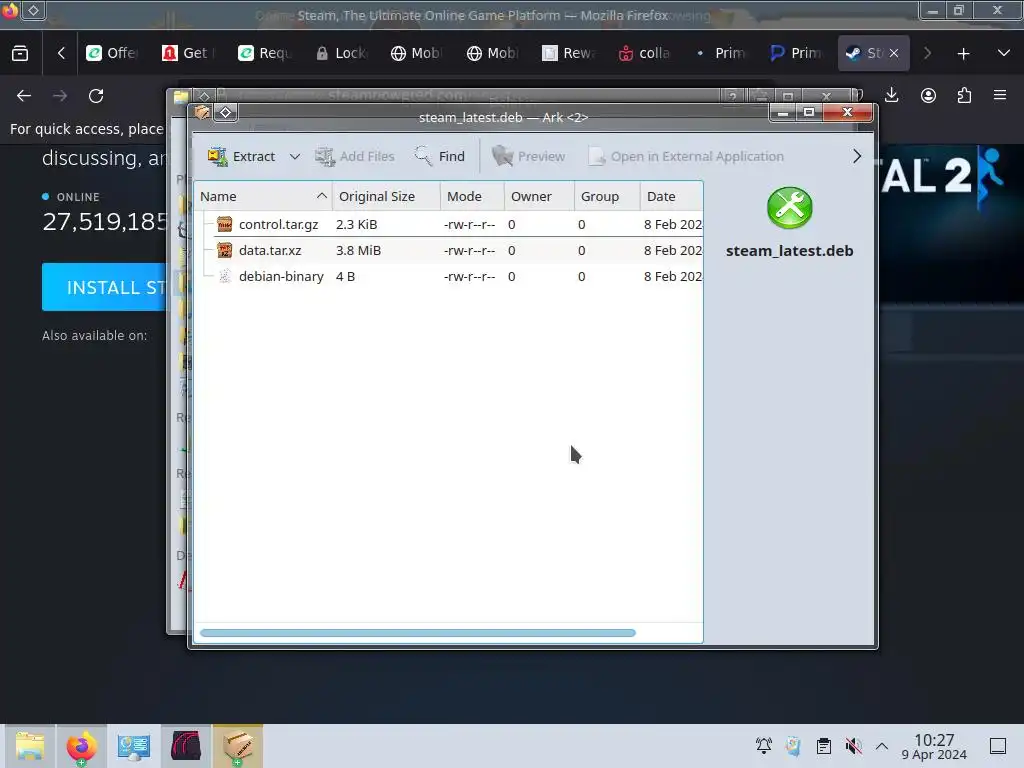Open the Firefox account icon
Image resolution: width=1024 pixels, height=768 pixels.
click(x=928, y=95)
